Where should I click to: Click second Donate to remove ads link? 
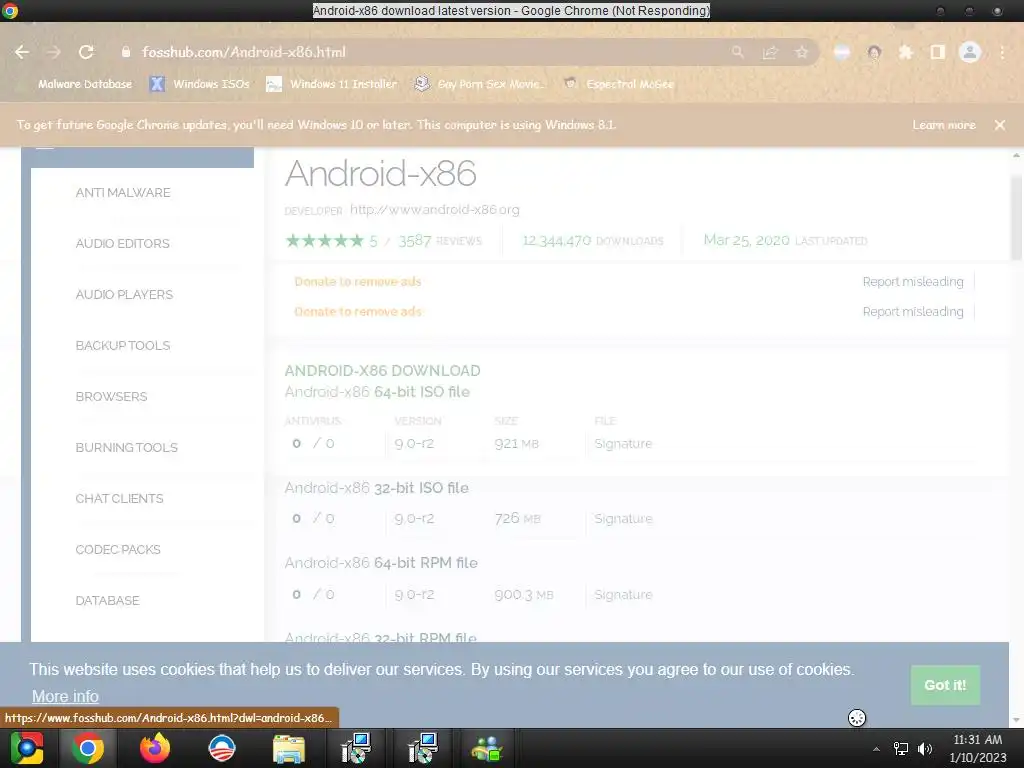(x=358, y=312)
